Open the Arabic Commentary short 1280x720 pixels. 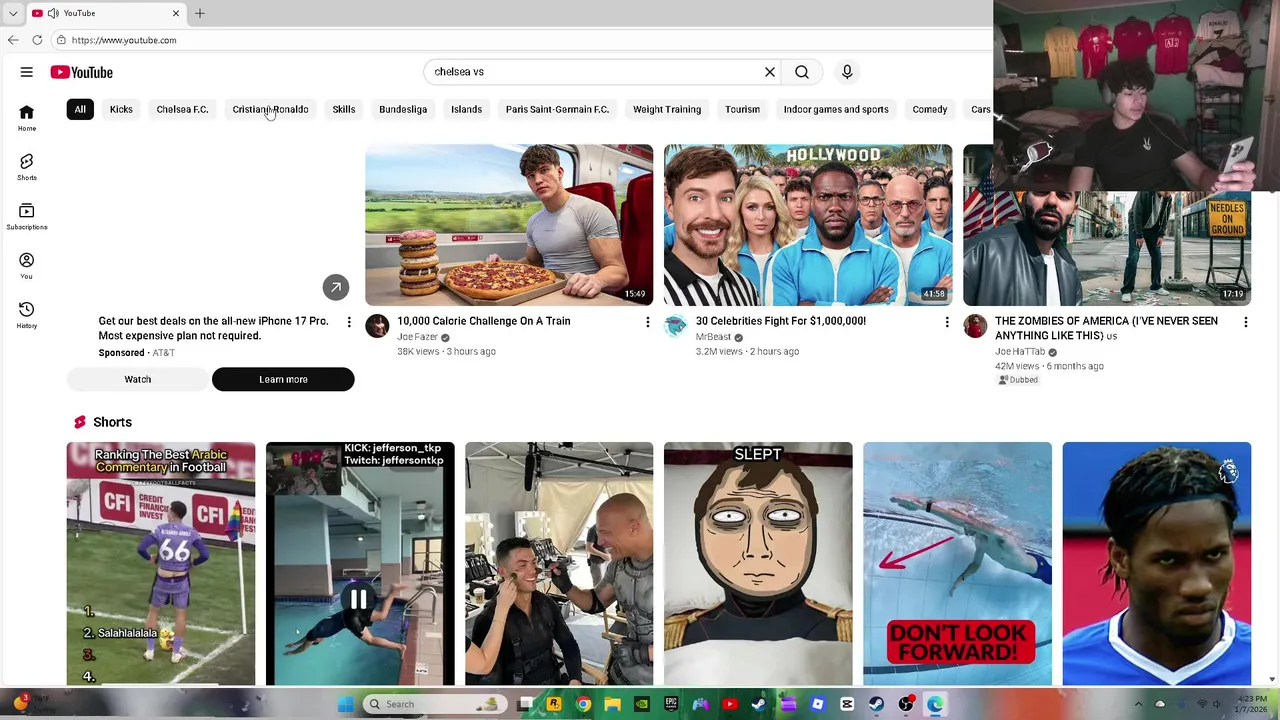coord(161,563)
